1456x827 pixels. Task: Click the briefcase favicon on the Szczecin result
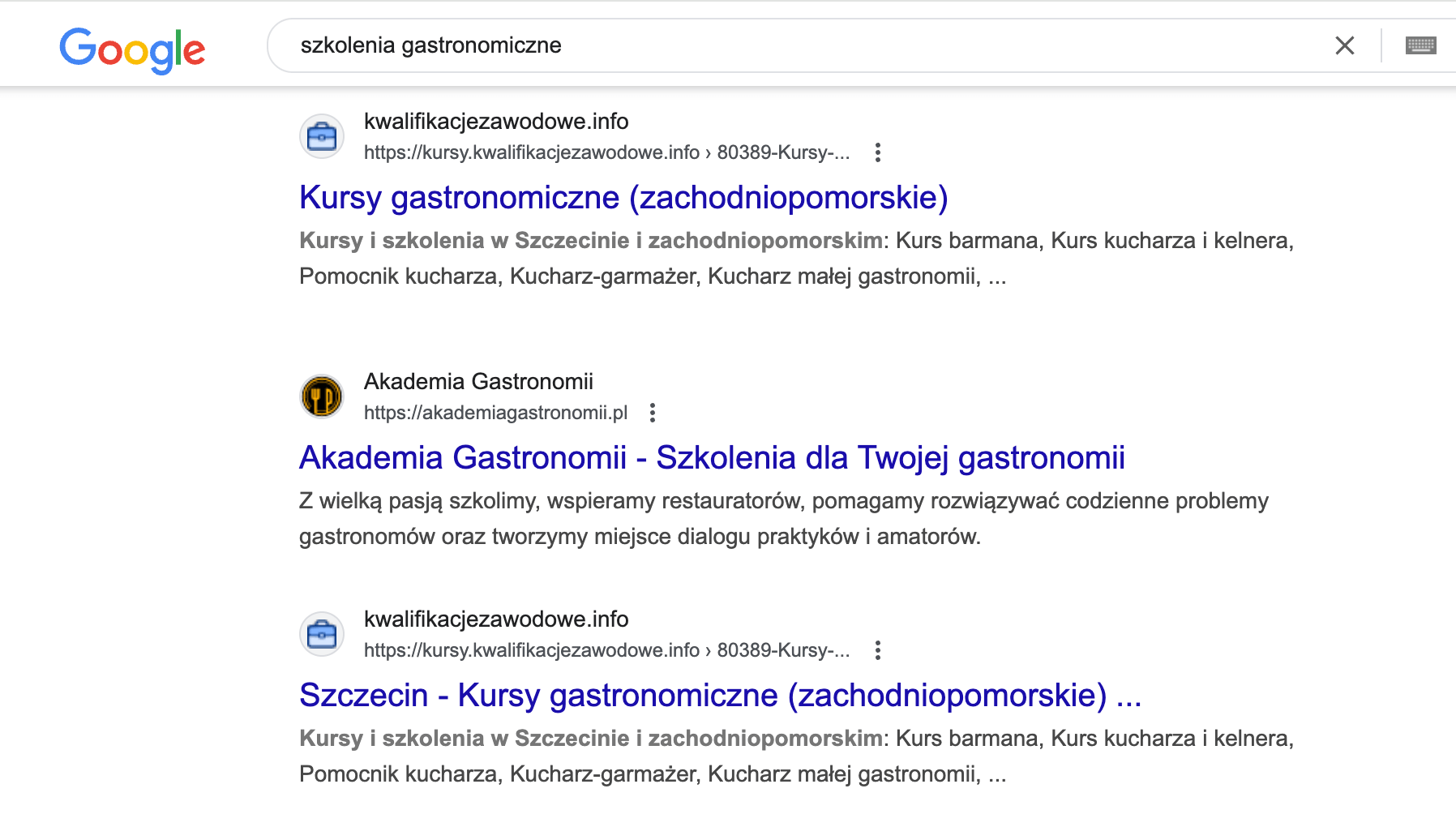tap(323, 633)
